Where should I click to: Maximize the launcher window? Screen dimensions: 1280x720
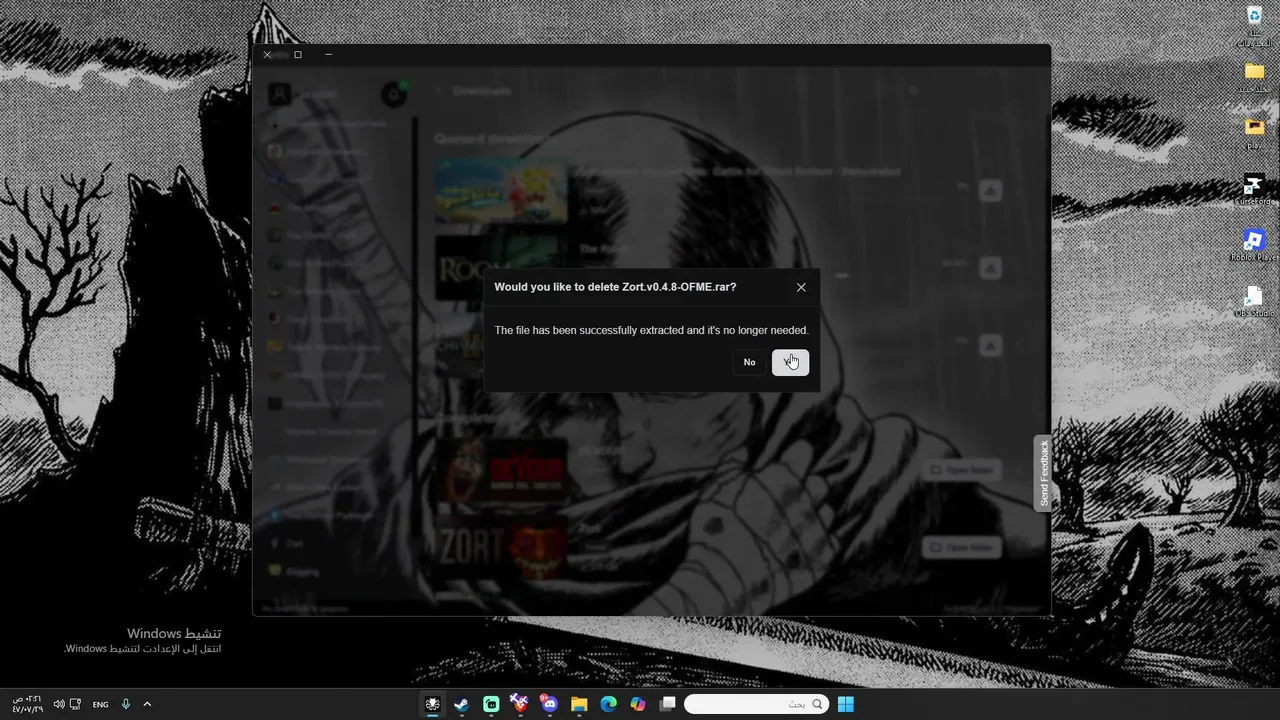(298, 55)
